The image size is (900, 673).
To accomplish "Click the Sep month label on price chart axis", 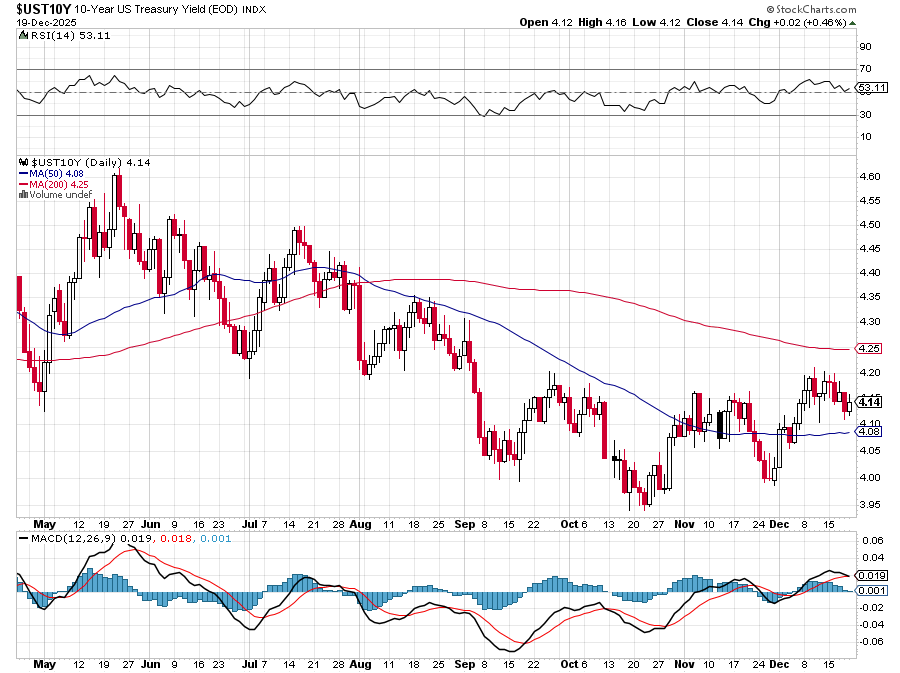I will 463,523.
